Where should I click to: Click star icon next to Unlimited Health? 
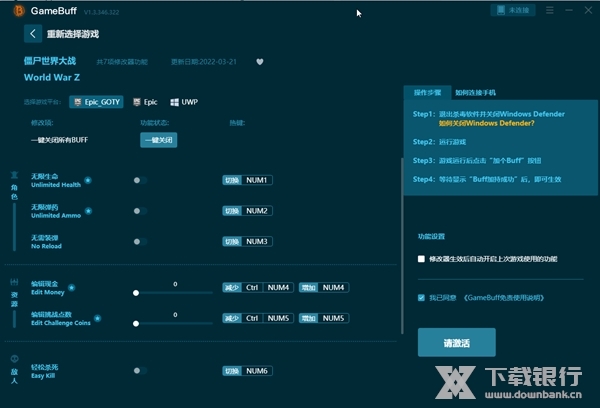(88, 180)
